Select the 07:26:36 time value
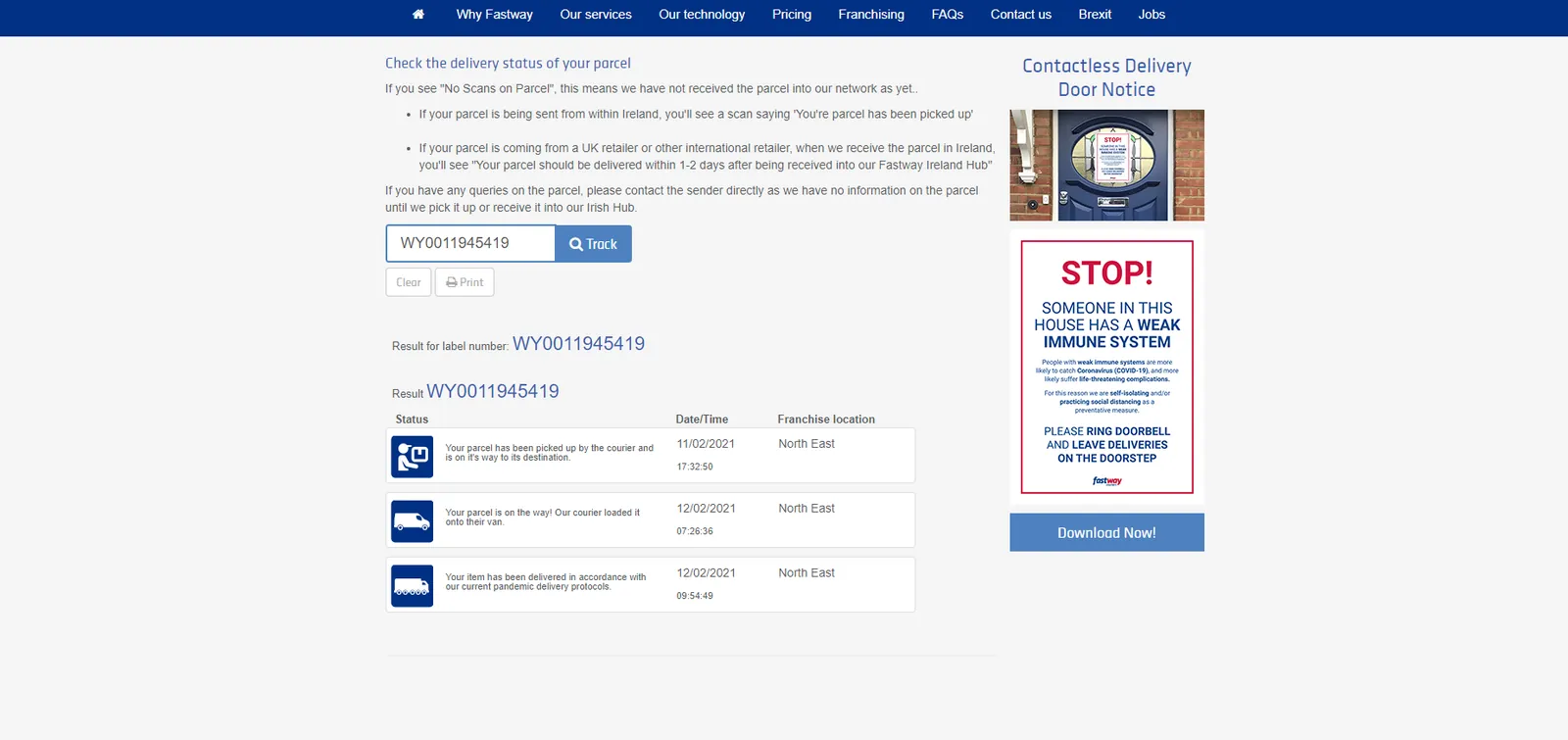The width and height of the screenshot is (1568, 740). coord(695,531)
